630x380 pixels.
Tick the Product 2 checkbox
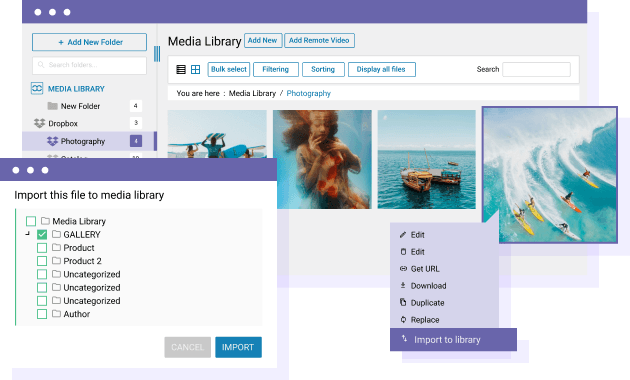(x=42, y=261)
